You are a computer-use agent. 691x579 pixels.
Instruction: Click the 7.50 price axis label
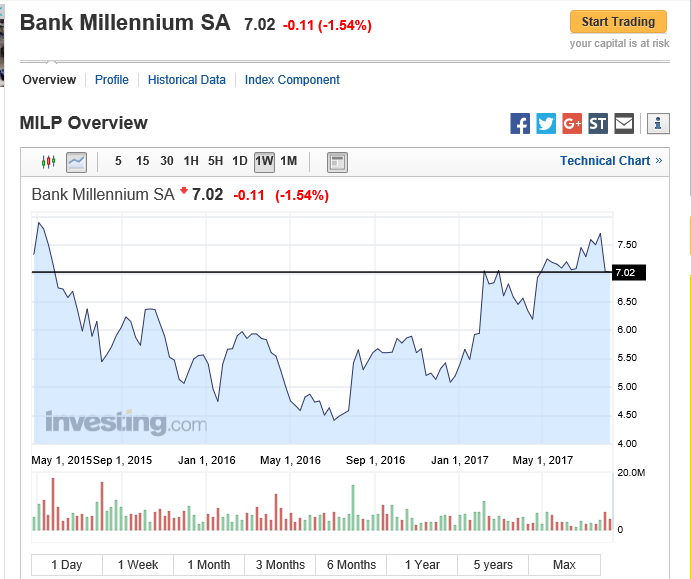pos(627,245)
